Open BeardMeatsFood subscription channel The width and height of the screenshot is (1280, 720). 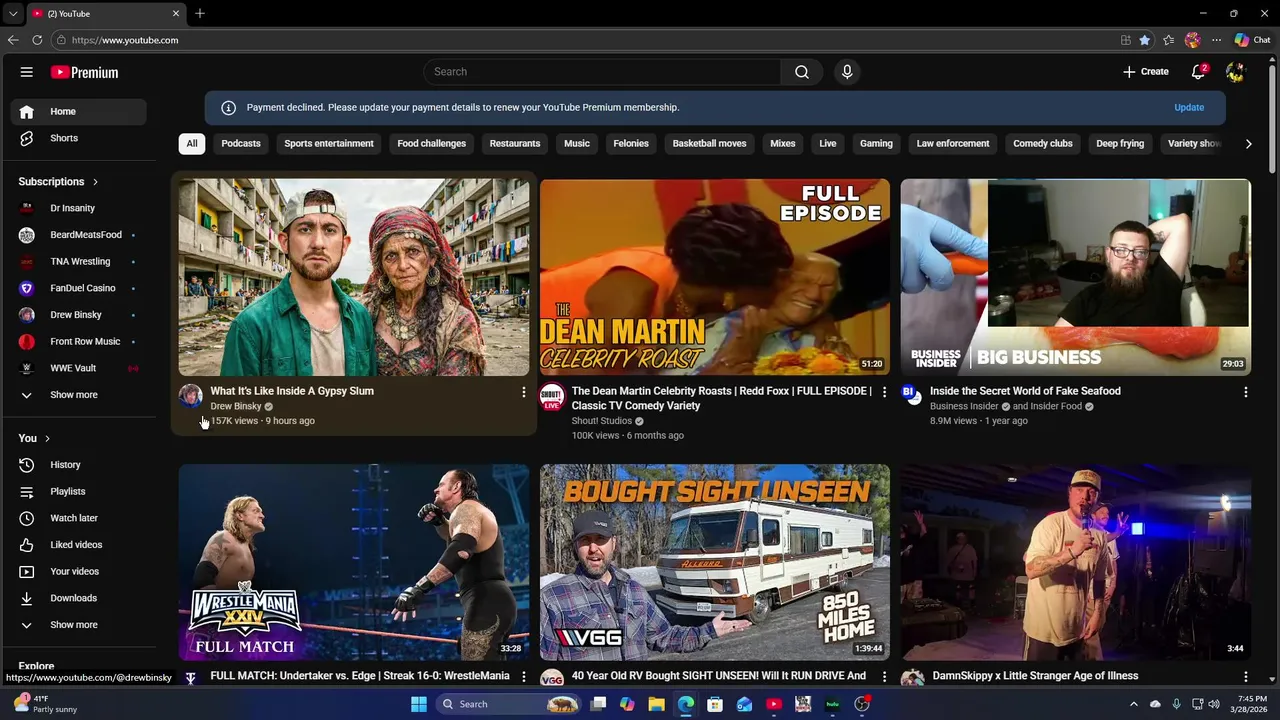(x=78, y=235)
